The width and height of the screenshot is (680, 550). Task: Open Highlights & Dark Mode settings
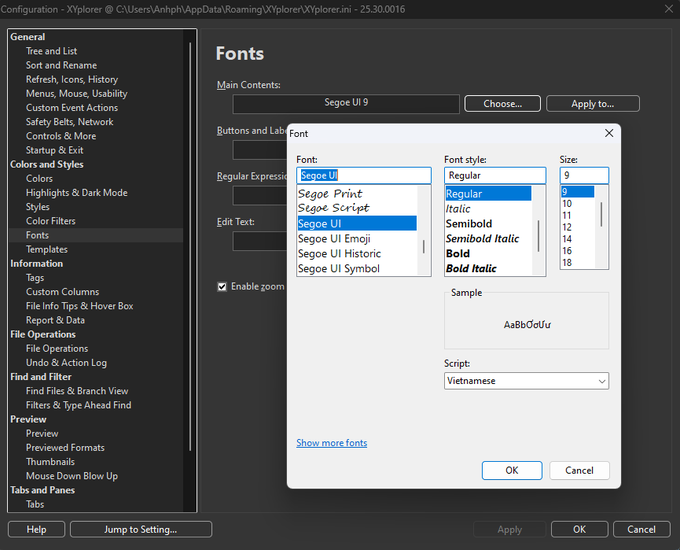76,193
